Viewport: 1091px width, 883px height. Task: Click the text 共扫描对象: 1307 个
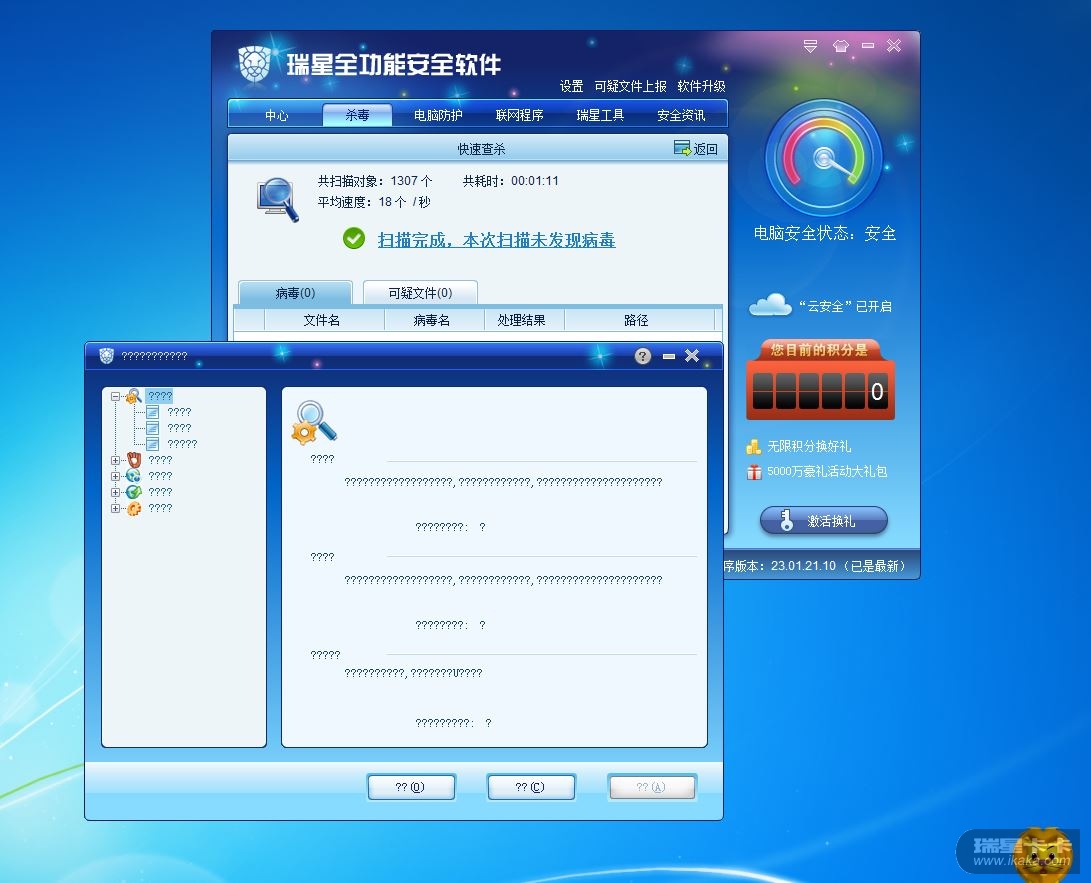tap(375, 181)
